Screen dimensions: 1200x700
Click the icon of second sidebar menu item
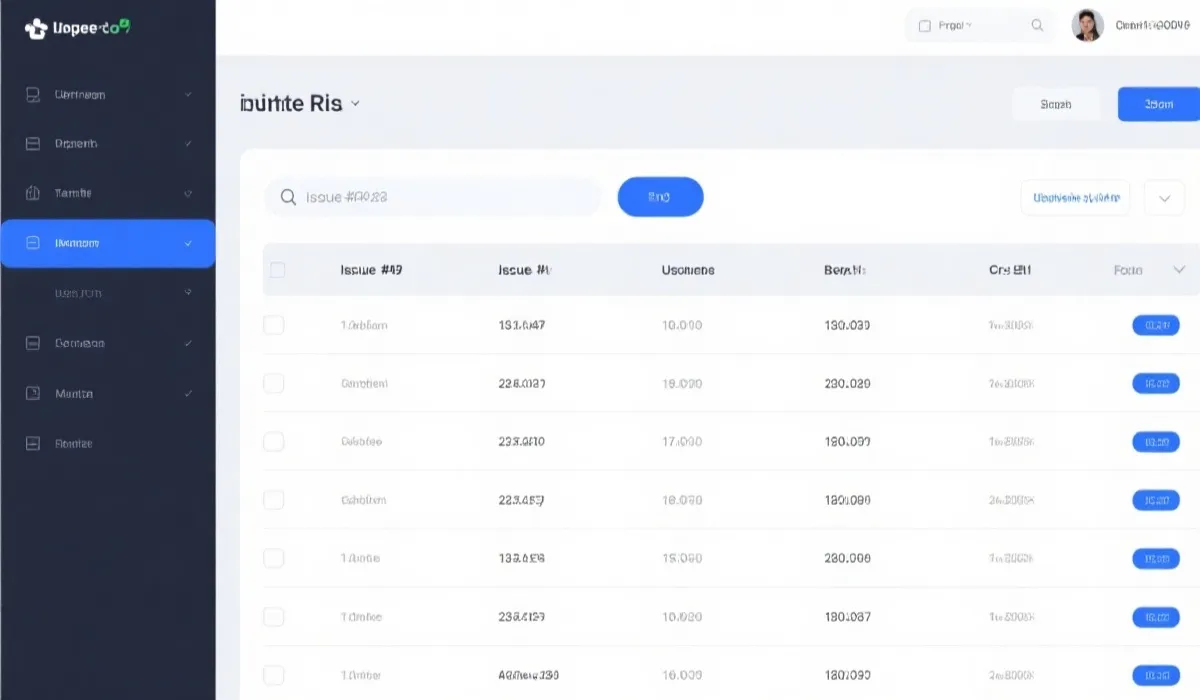click(32, 144)
